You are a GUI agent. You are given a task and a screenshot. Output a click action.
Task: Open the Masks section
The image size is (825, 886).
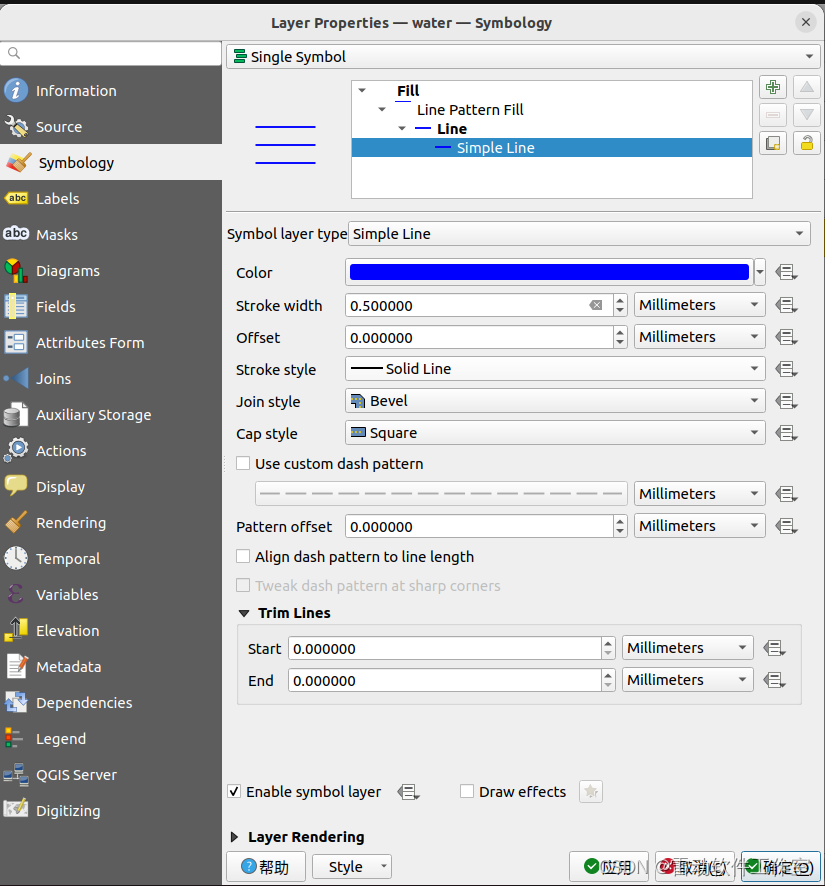pyautogui.click(x=111, y=234)
